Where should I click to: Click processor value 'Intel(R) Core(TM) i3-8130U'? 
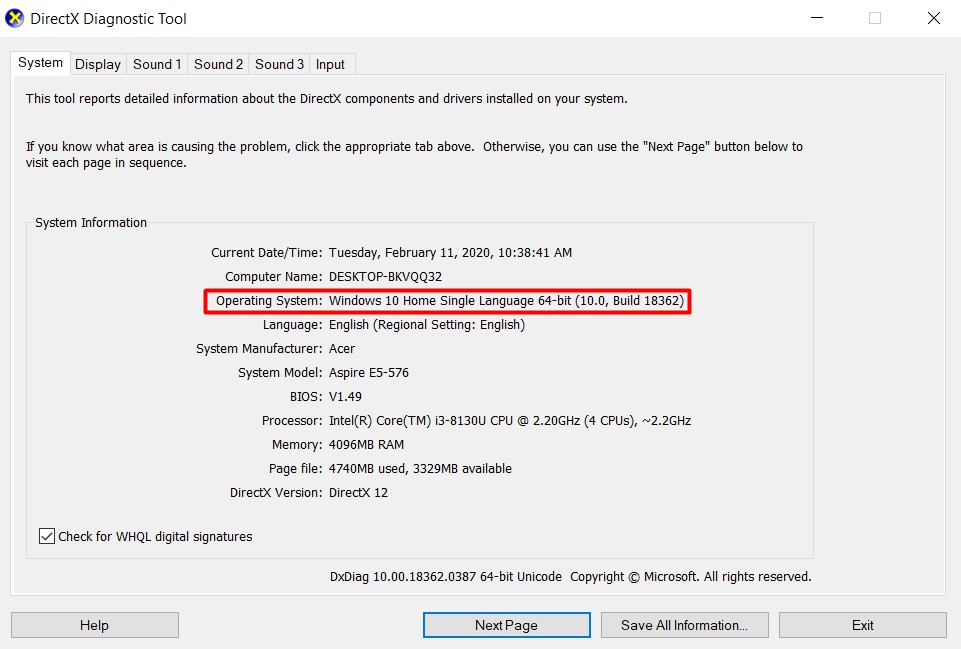pos(408,421)
